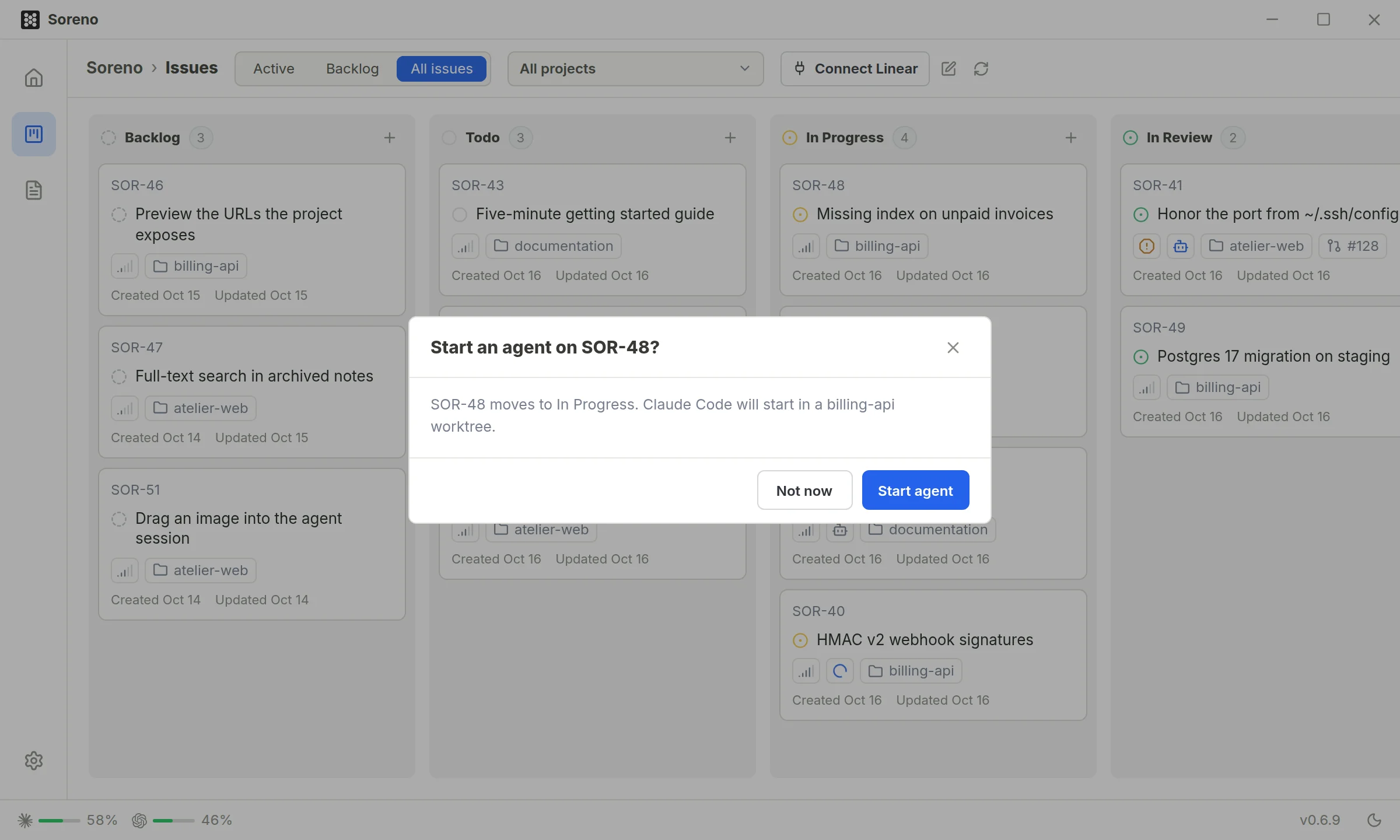Open billing-api project chip on SOR-46
Image resolution: width=1400 pixels, height=840 pixels.
coord(196,266)
